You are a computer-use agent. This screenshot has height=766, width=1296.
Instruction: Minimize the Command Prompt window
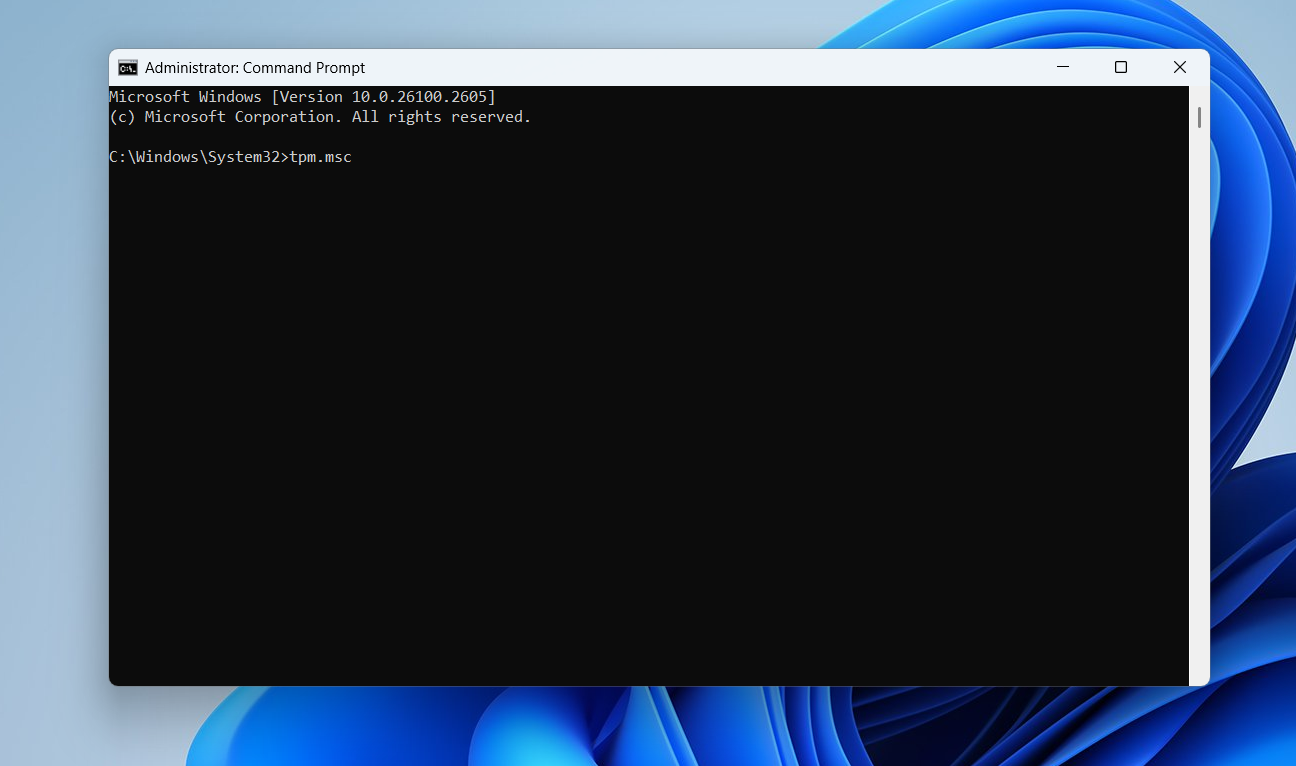pyautogui.click(x=1062, y=67)
